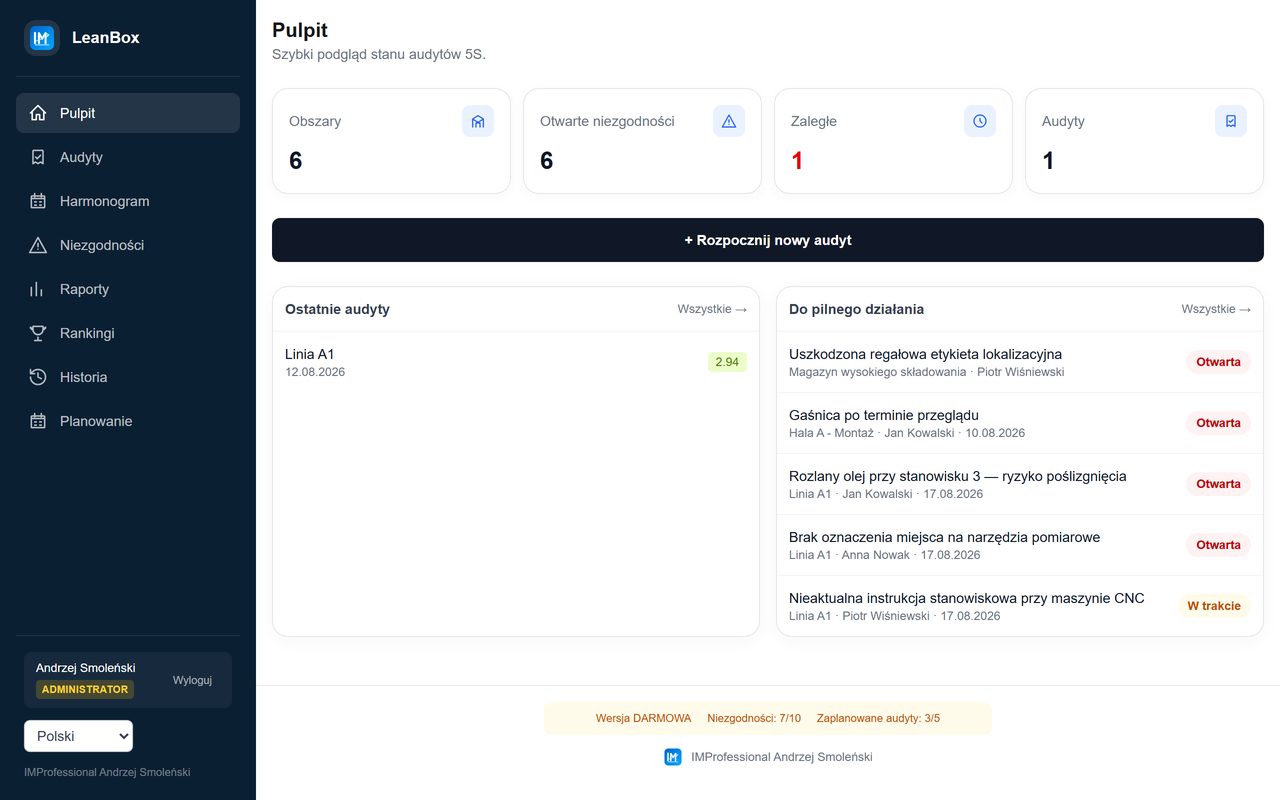Image resolution: width=1280 pixels, height=800 pixels.
Task: Go to the Harmonogram page label
Action: (x=105, y=201)
